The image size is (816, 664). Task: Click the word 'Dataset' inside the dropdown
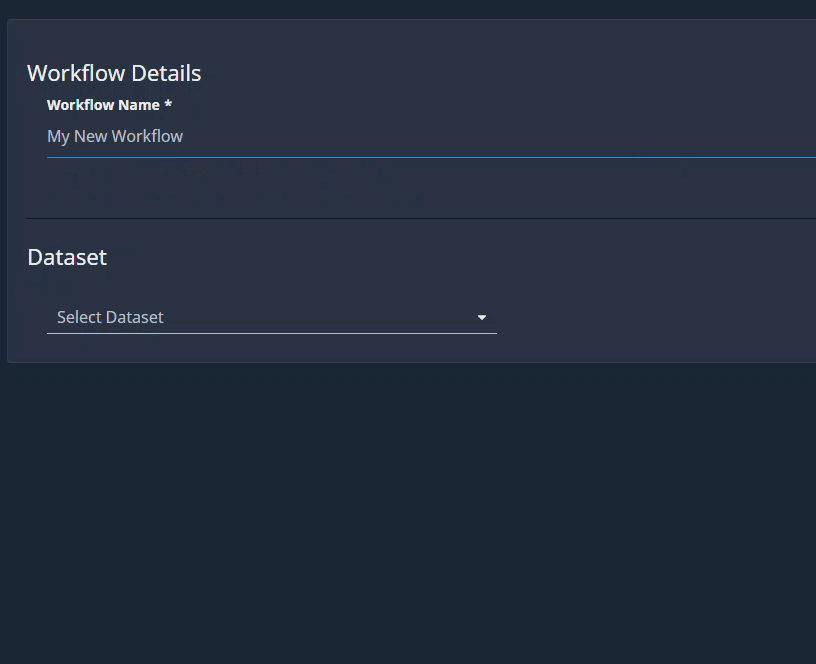[x=135, y=317]
